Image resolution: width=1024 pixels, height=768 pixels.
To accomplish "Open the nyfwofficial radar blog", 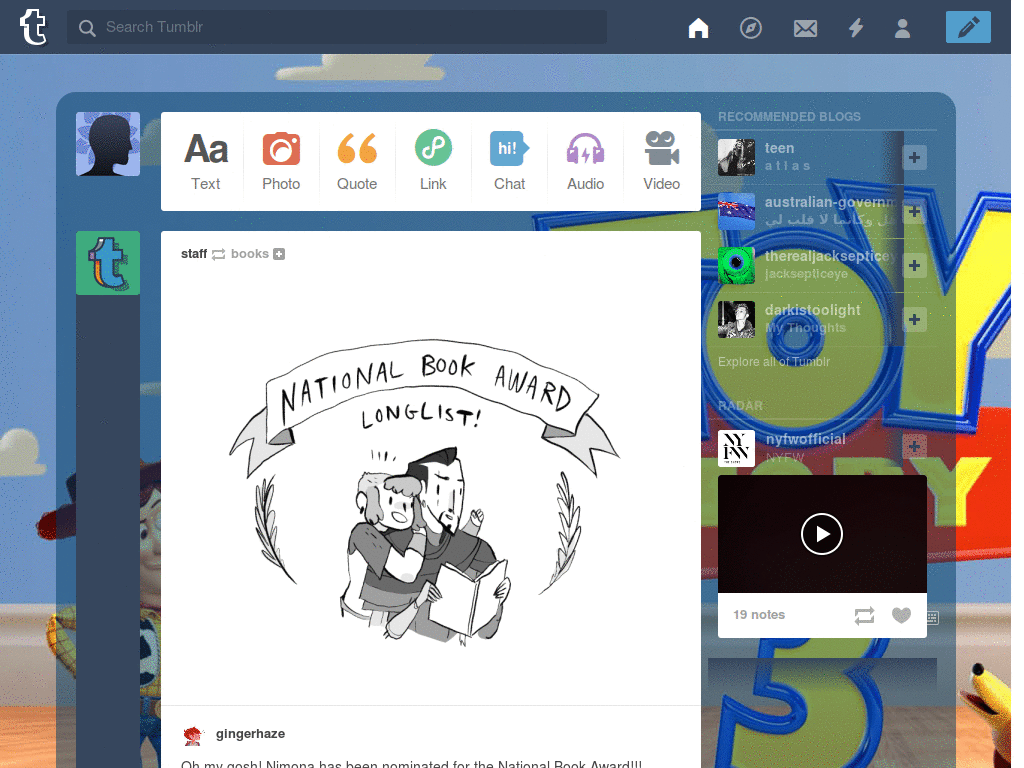I will [x=805, y=440].
